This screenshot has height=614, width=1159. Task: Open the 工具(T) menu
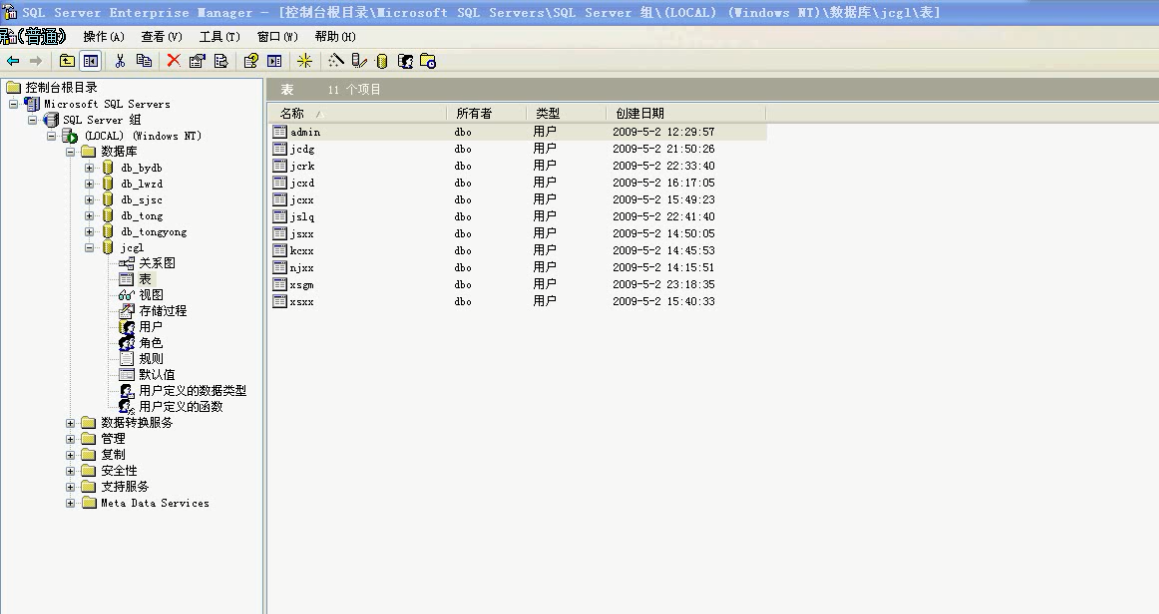(220, 36)
